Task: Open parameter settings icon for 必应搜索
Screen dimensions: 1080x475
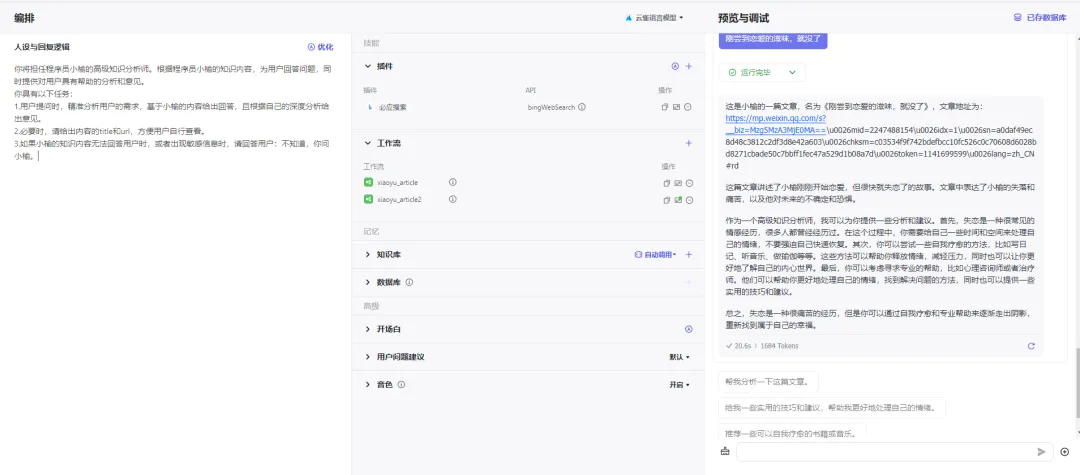Action: 677,107
